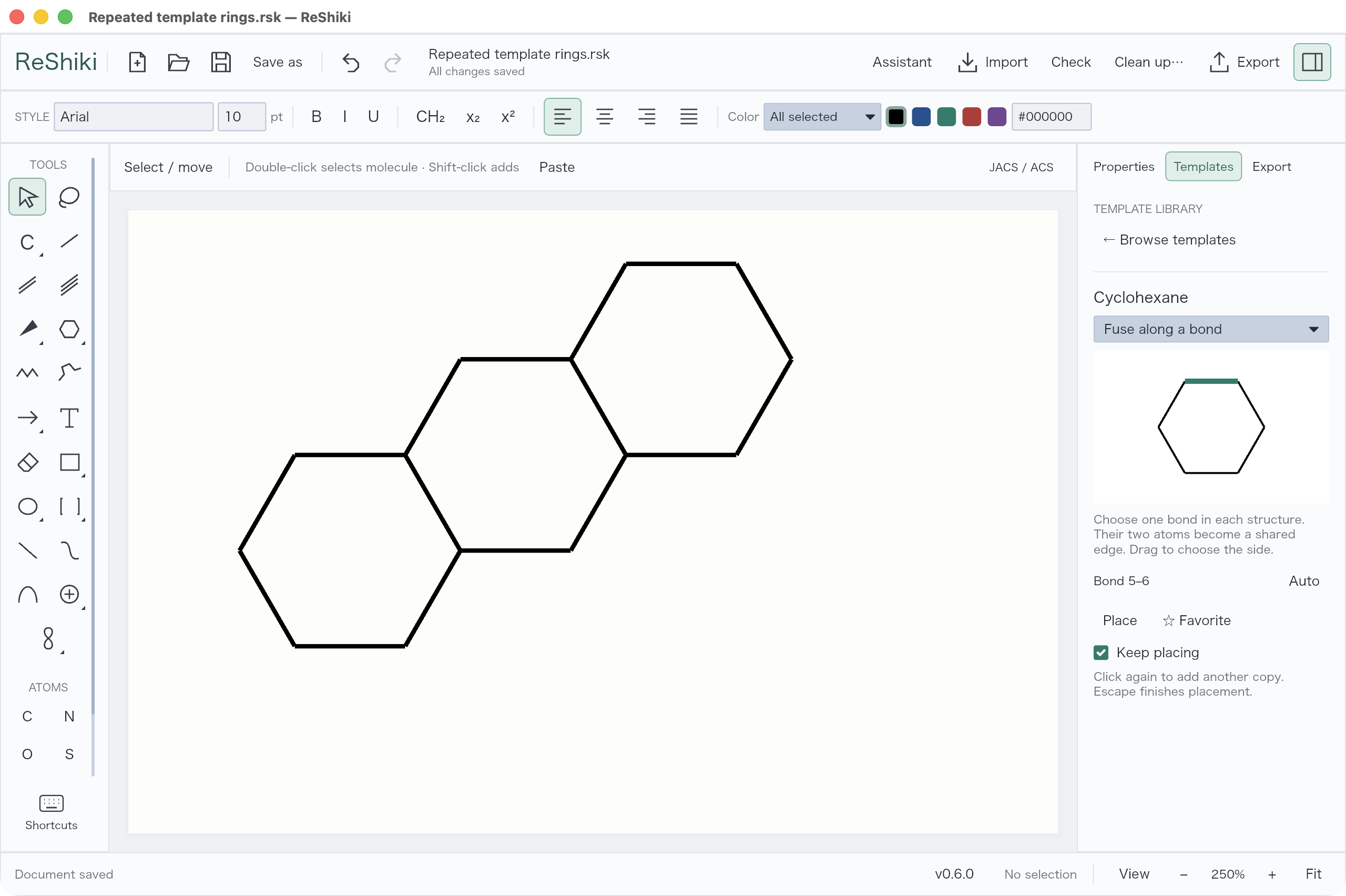This screenshot has height=896, width=1346.
Task: Uncheck the Keep placing checkbox
Action: 1100,653
